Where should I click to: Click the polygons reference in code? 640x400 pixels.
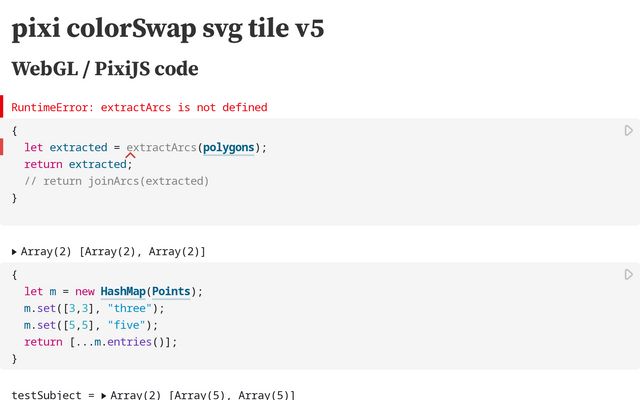tap(228, 148)
